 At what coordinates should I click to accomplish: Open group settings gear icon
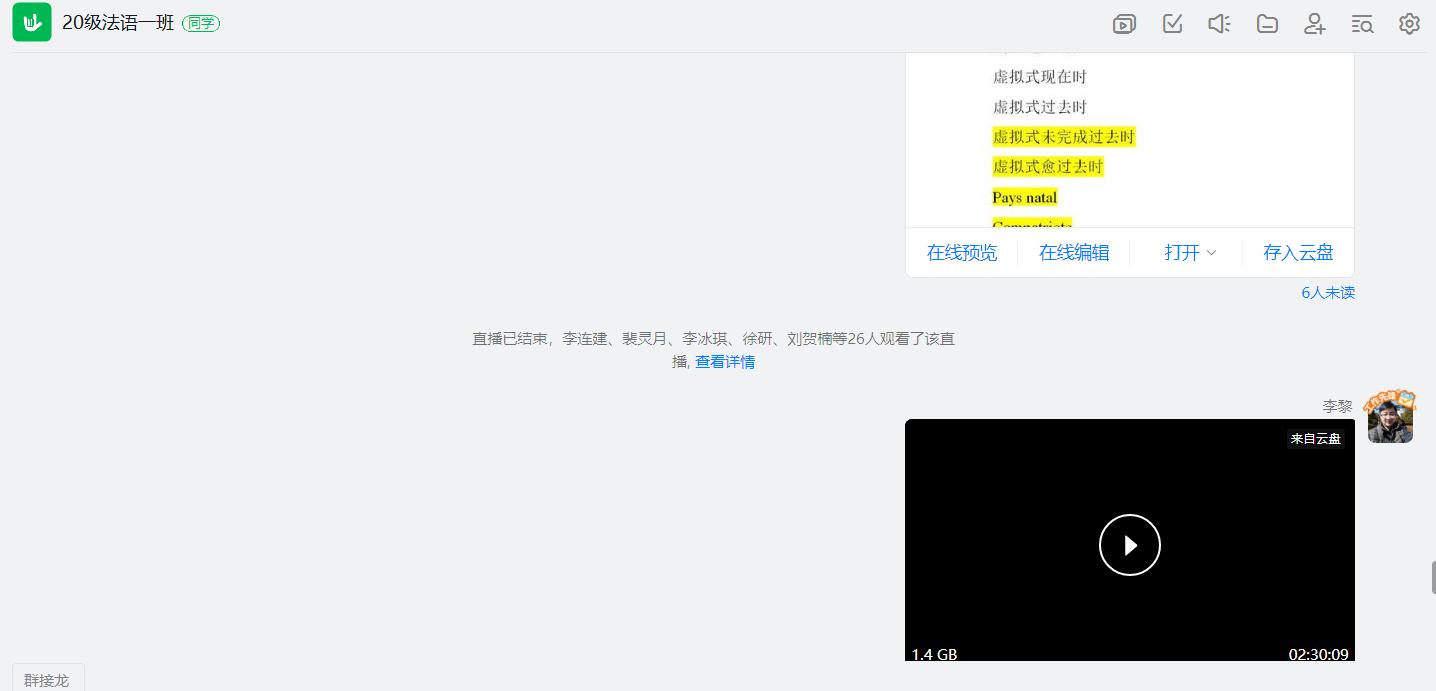pyautogui.click(x=1409, y=24)
